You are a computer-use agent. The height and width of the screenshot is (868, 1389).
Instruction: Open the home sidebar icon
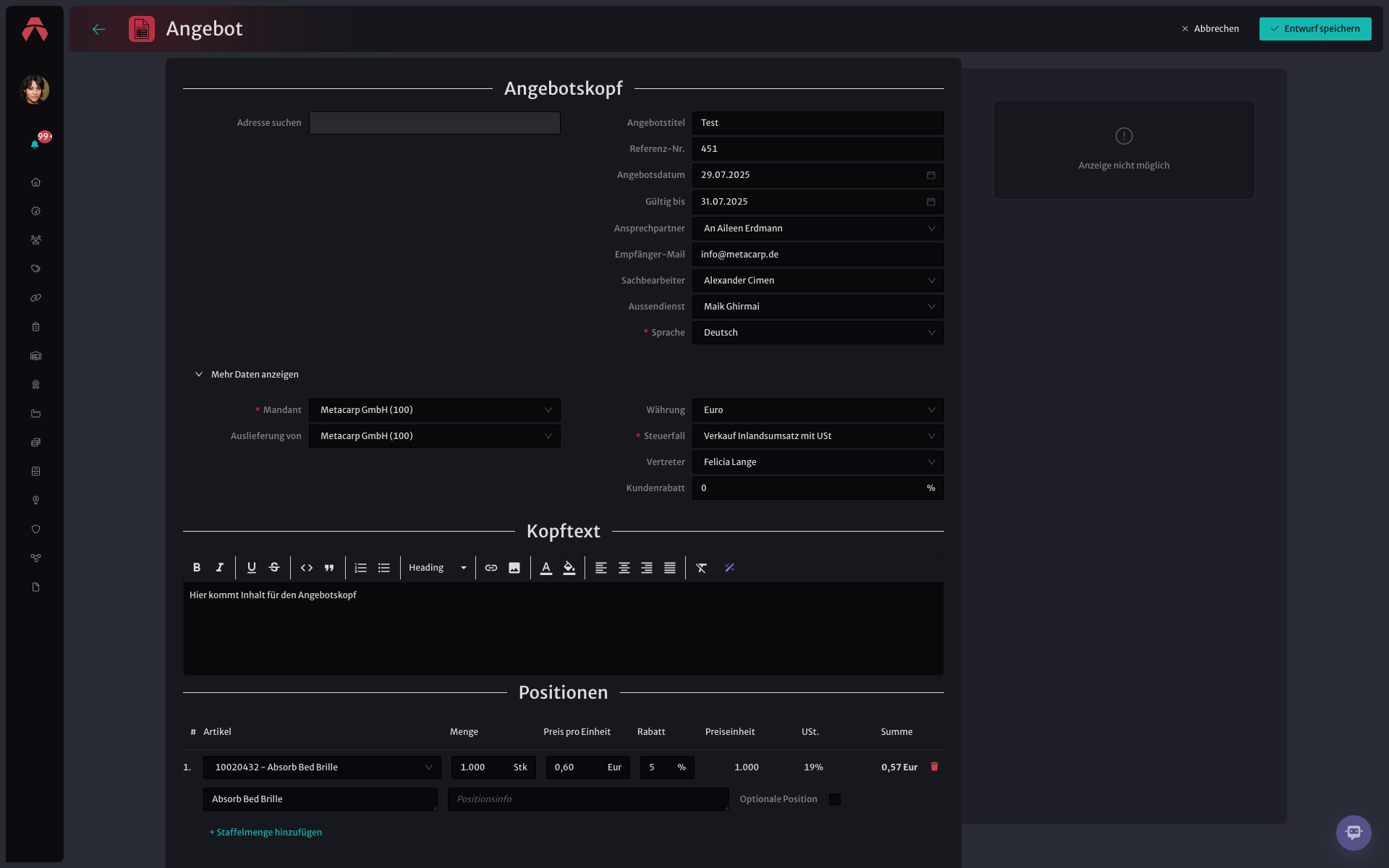click(x=35, y=182)
